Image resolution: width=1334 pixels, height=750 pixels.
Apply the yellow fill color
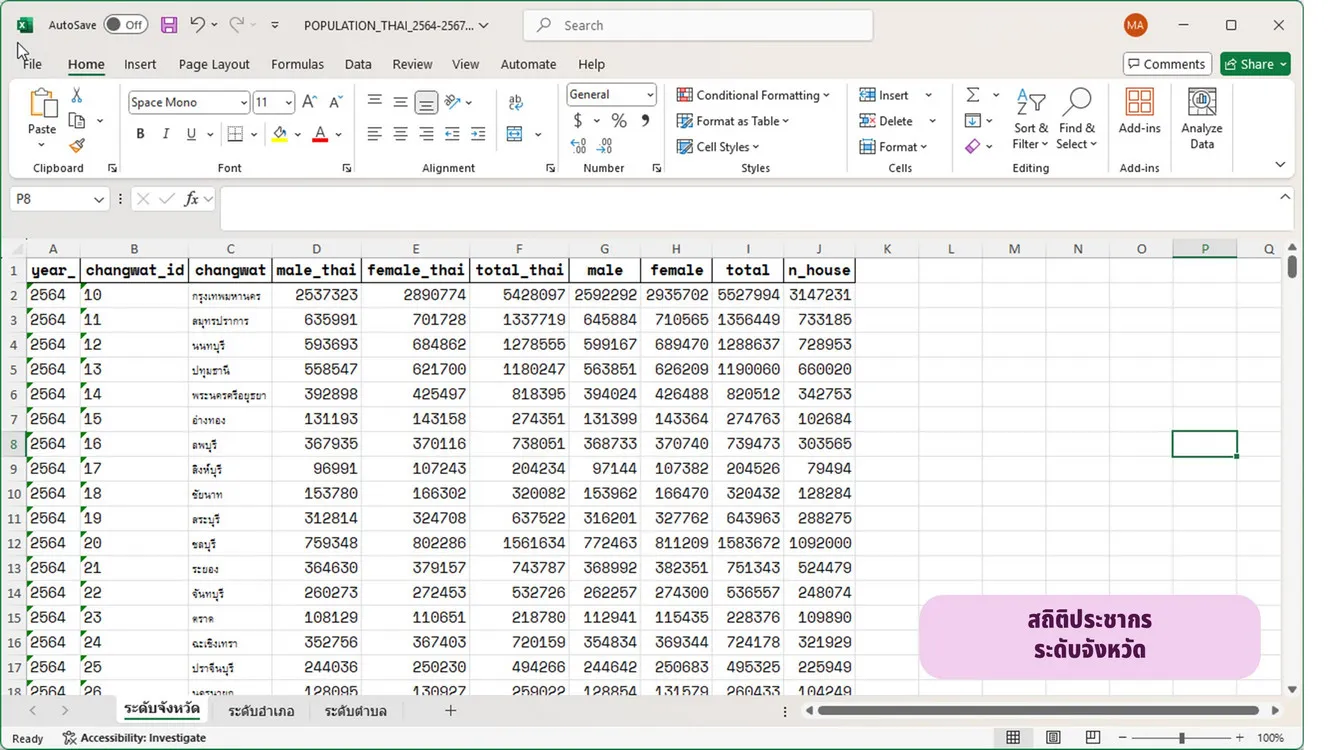coord(279,134)
